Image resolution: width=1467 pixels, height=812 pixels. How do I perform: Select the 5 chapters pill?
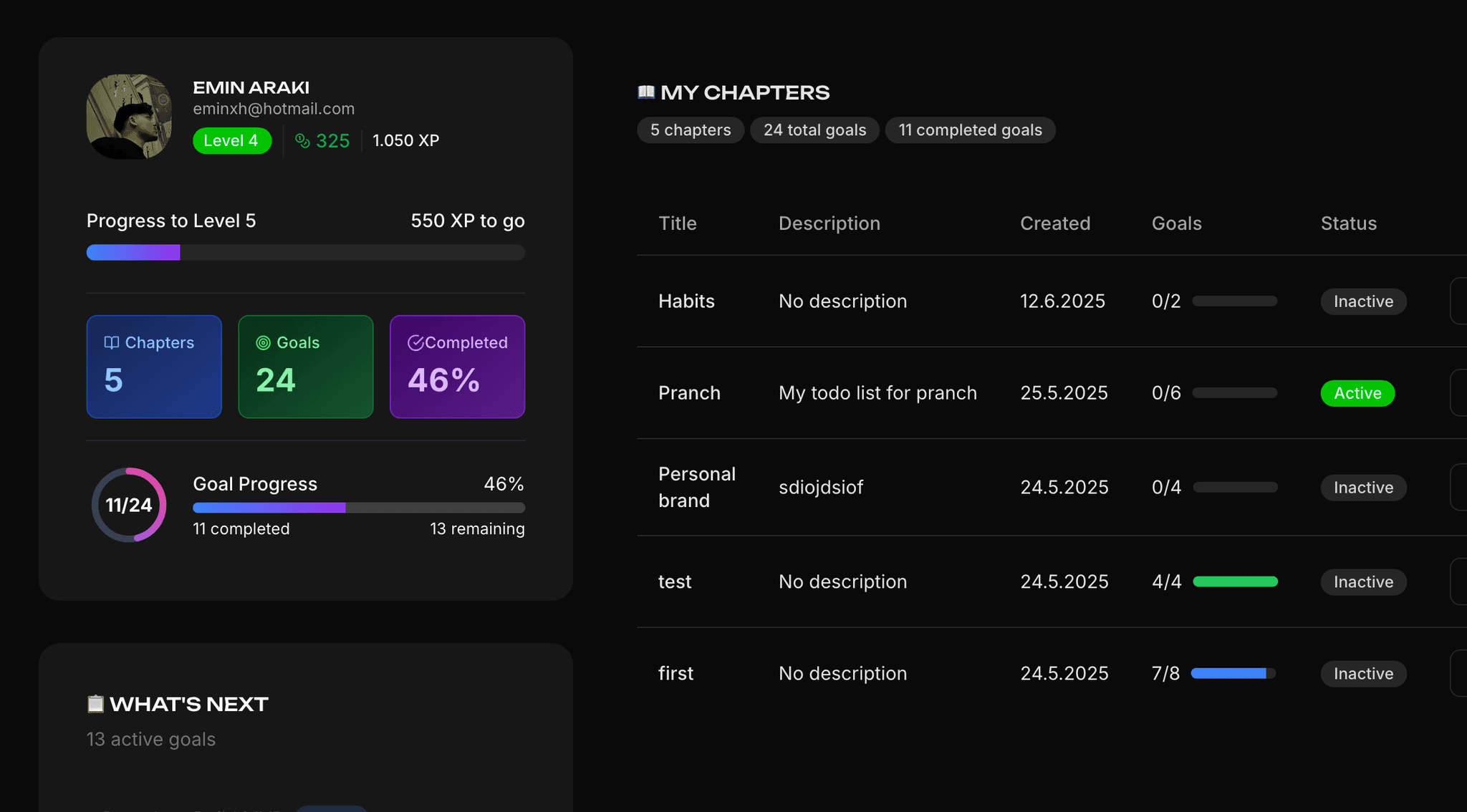(691, 130)
